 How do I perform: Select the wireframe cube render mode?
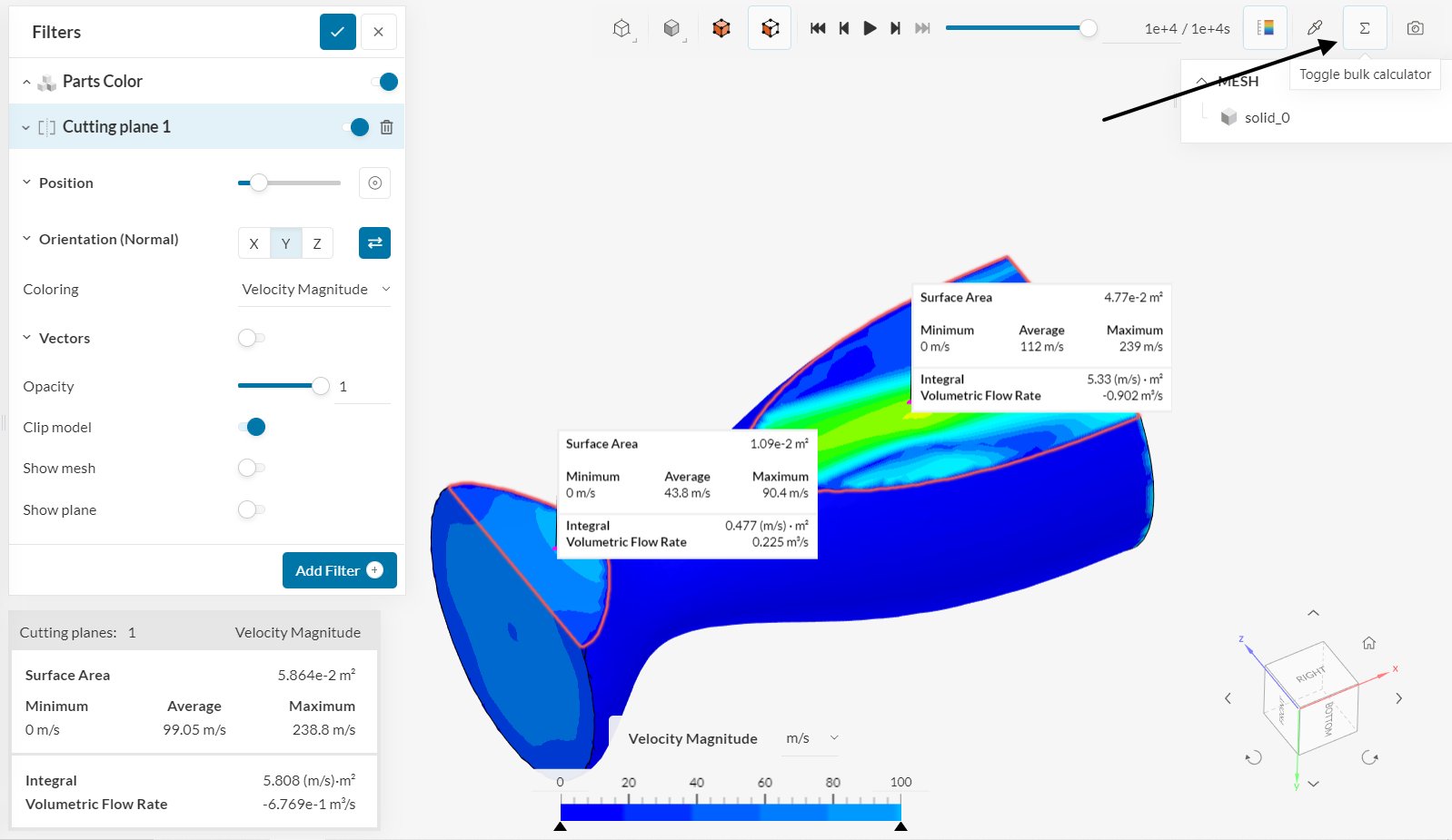tap(622, 28)
